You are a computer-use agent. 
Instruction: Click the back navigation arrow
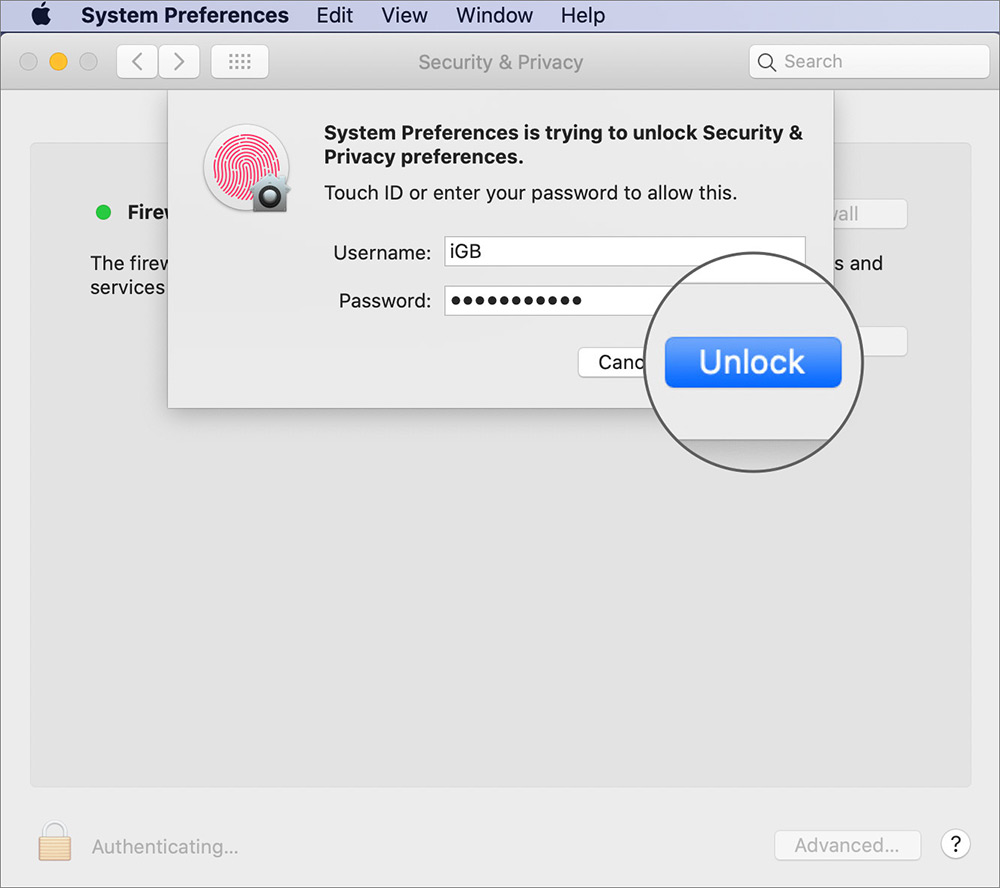point(137,61)
